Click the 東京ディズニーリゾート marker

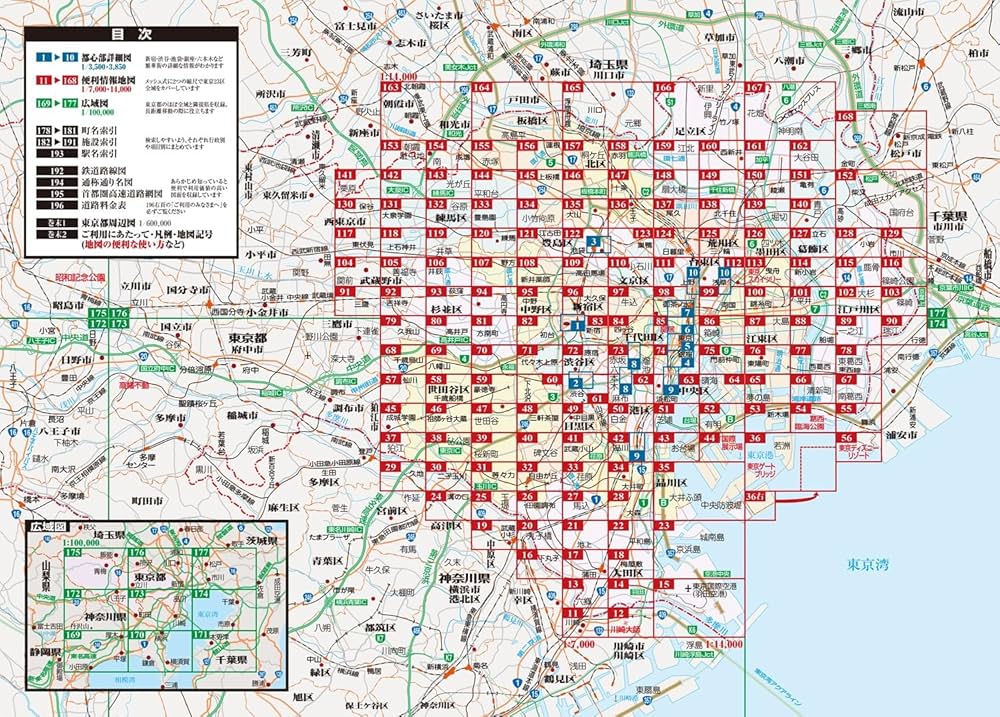click(857, 451)
